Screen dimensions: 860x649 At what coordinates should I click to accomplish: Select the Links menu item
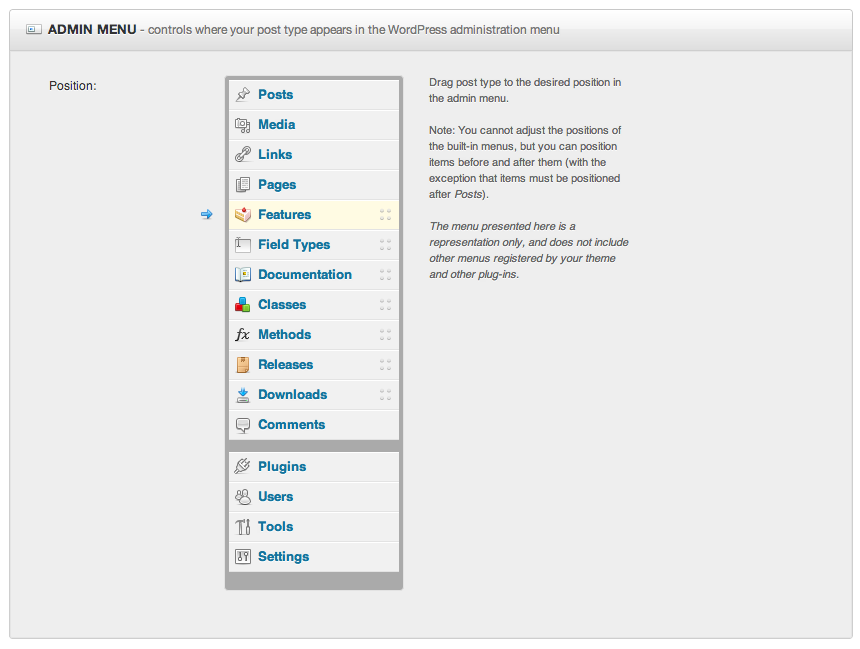click(314, 154)
